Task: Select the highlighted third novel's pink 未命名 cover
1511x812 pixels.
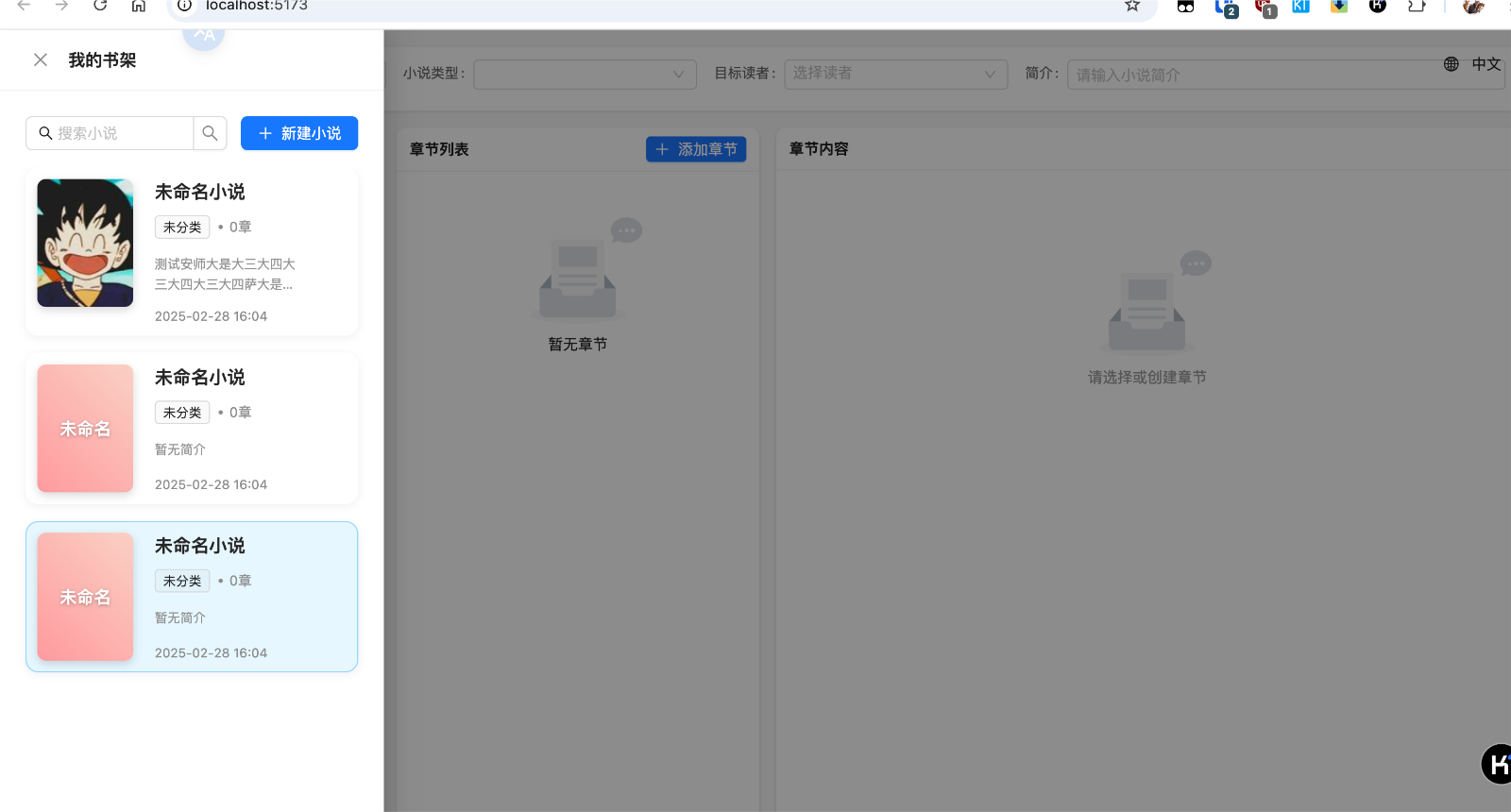Action: 85,597
